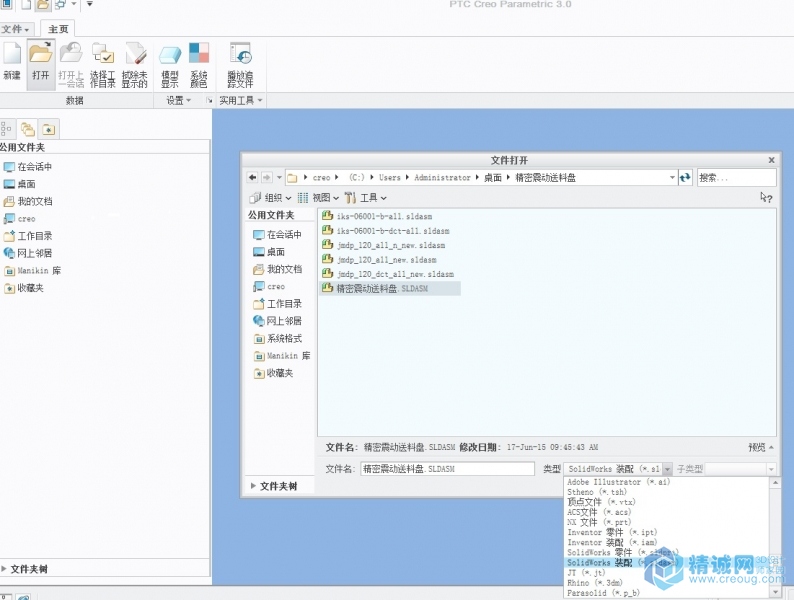This screenshot has width=794, height=600.
Task: Click 桌面 in the path breadcrumb
Action: (x=493, y=178)
